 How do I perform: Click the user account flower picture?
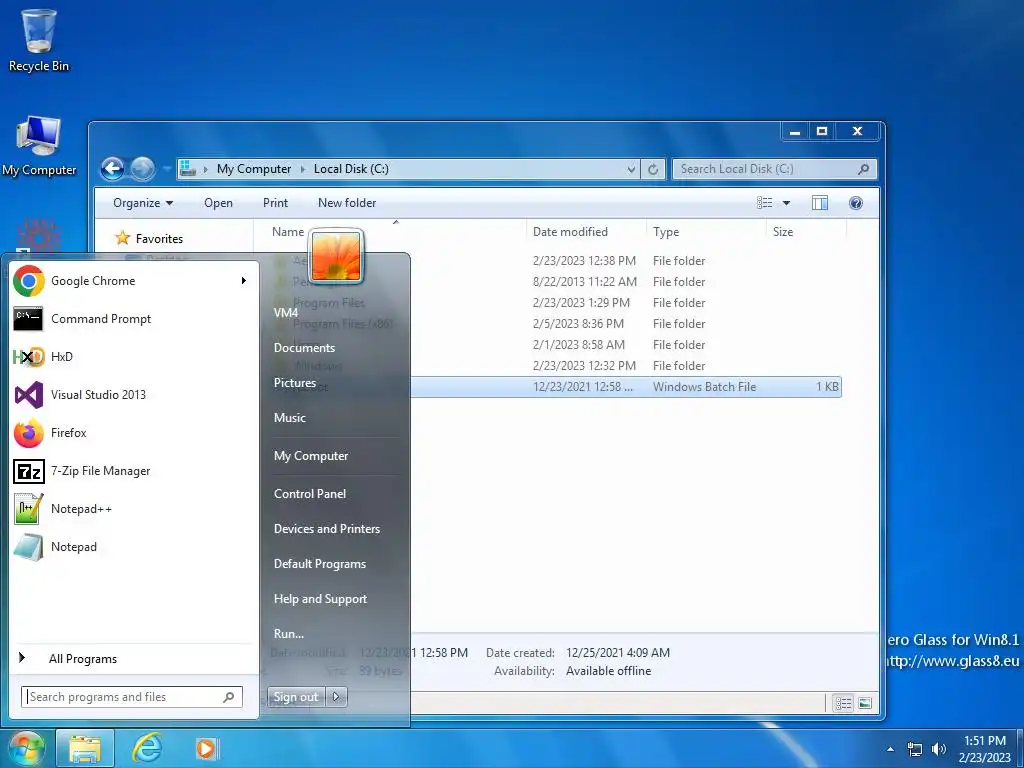pos(336,256)
